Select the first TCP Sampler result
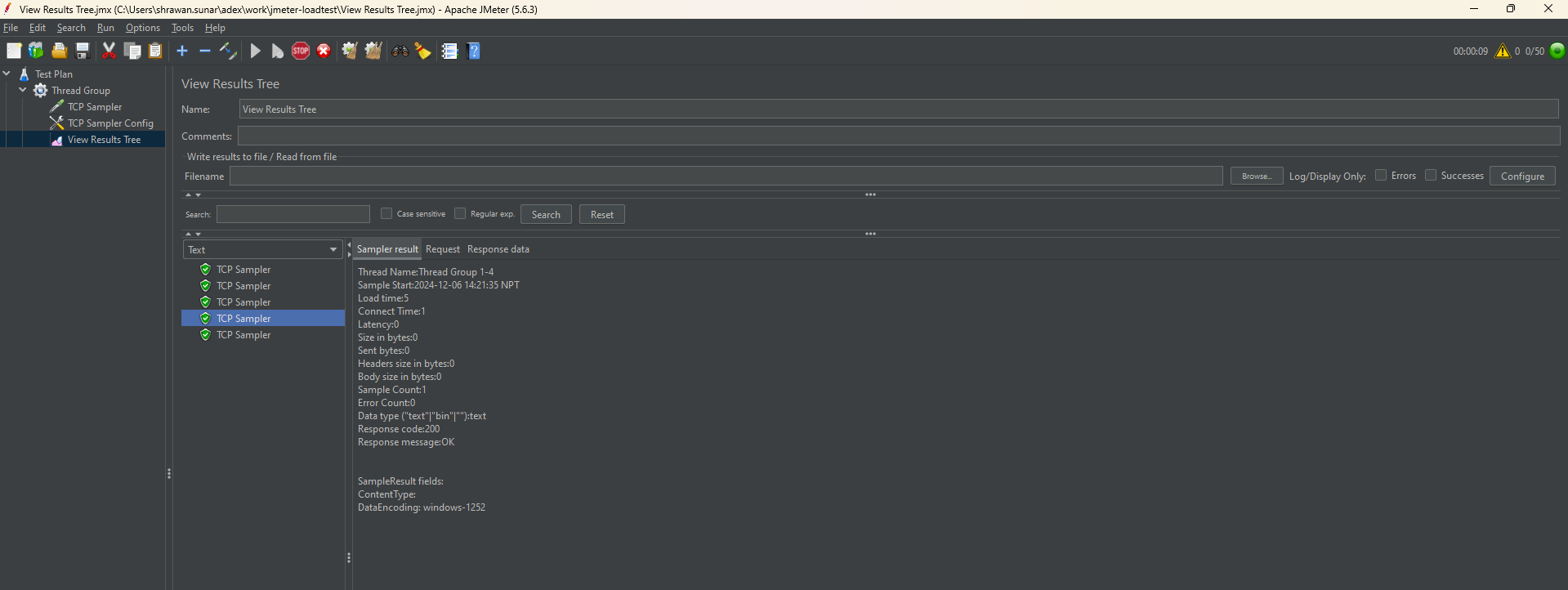This screenshot has width=1568, height=590. click(x=243, y=270)
